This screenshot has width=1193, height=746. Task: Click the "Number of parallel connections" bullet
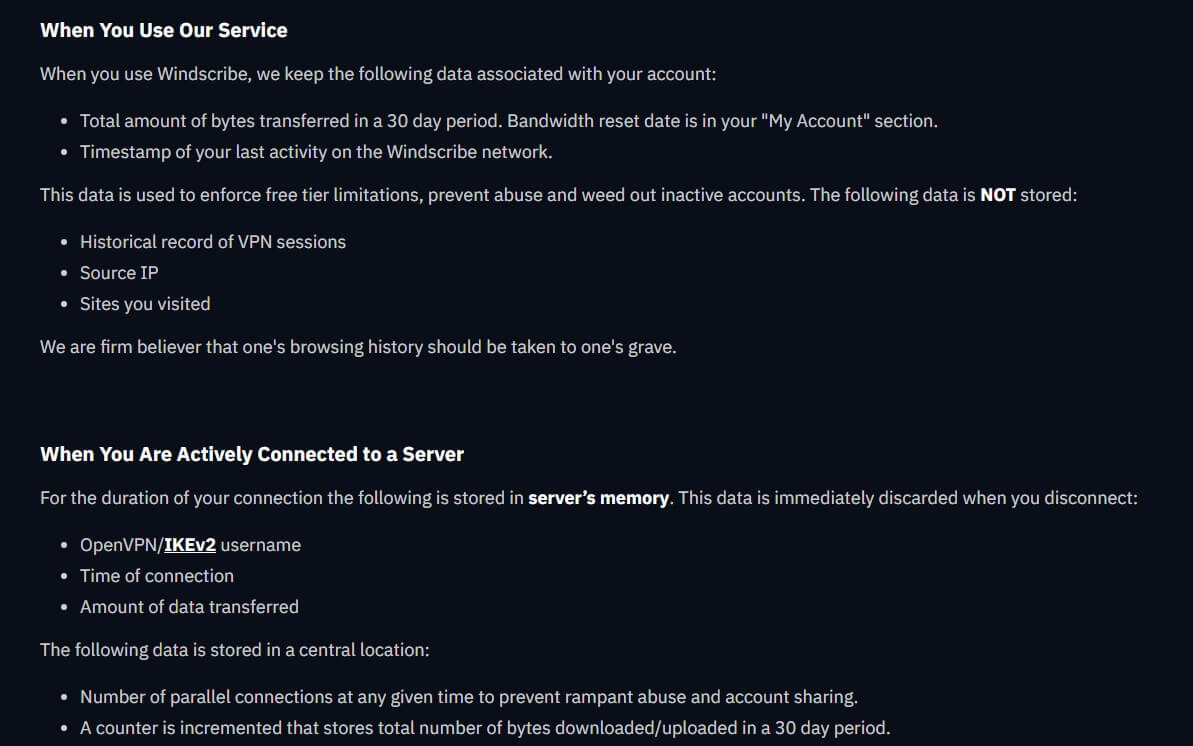(469, 697)
